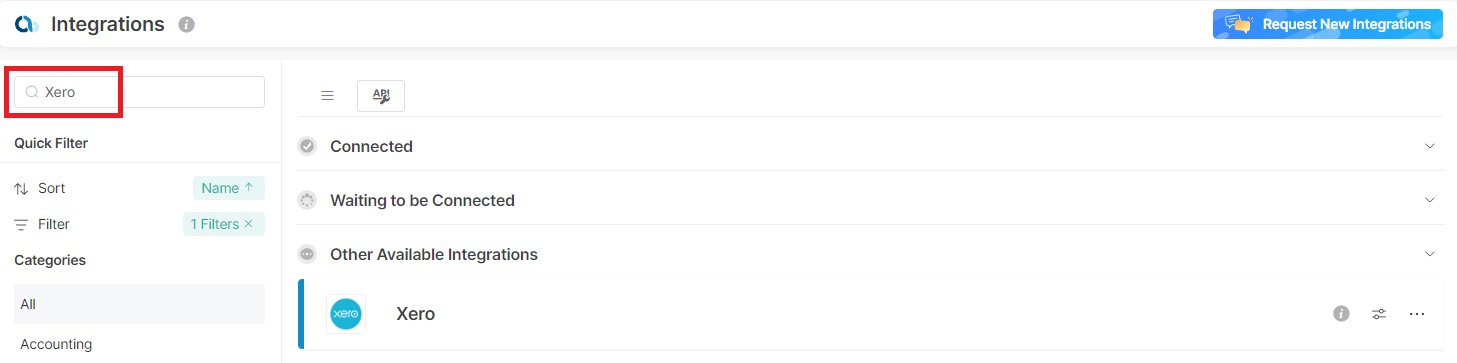This screenshot has height=363, width=1457.
Task: Click Request New Integrations button
Action: click(x=1328, y=24)
